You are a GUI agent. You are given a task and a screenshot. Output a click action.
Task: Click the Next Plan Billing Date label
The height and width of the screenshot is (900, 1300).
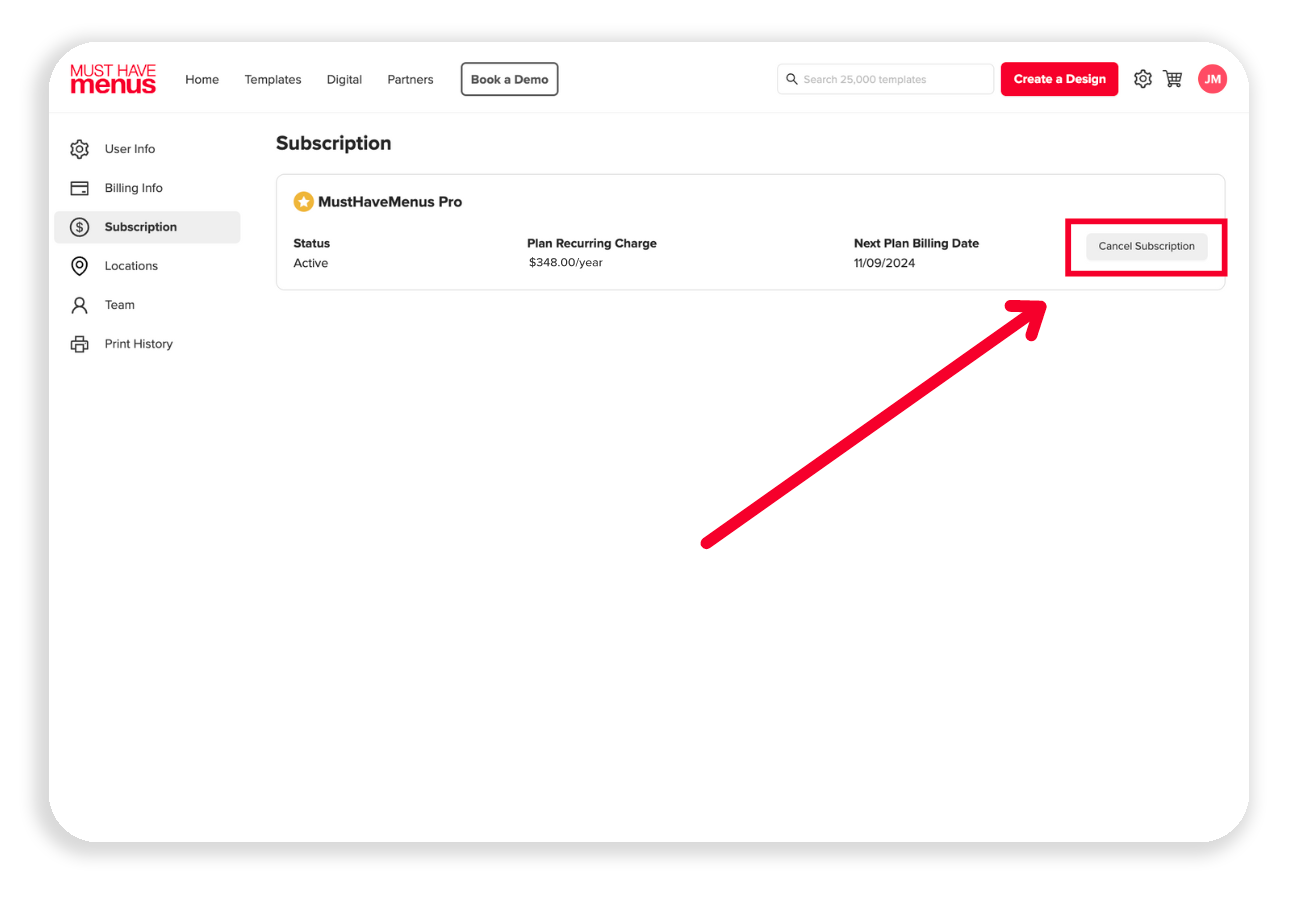(917, 243)
